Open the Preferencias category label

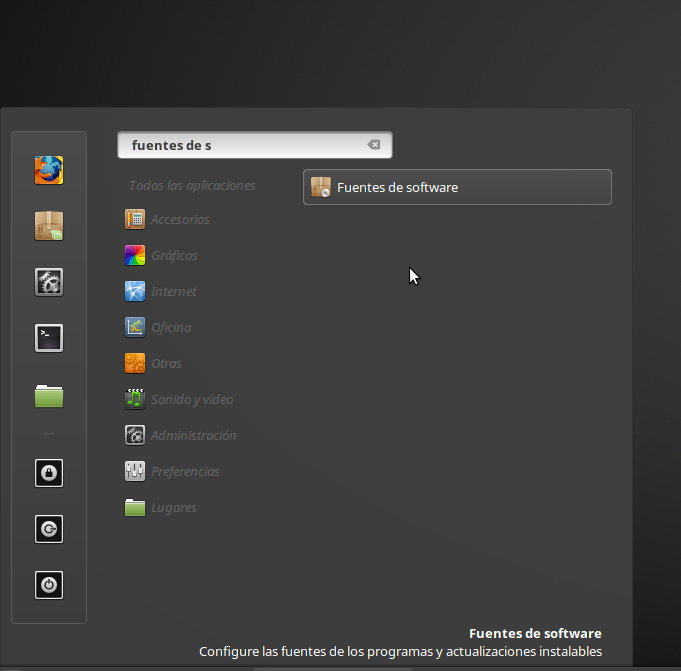(x=185, y=472)
